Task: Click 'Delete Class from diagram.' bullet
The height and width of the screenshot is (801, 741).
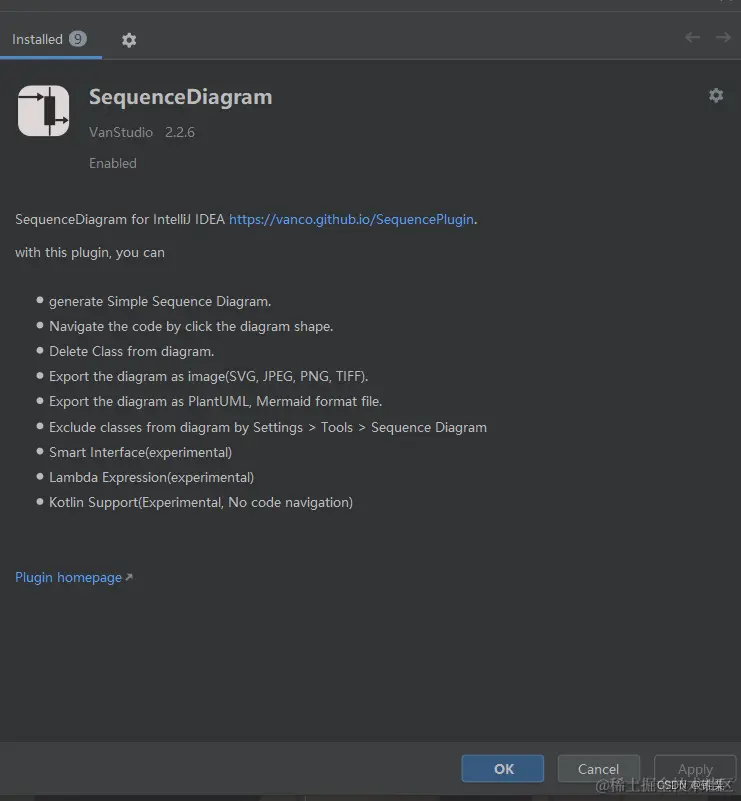Action: 131,351
